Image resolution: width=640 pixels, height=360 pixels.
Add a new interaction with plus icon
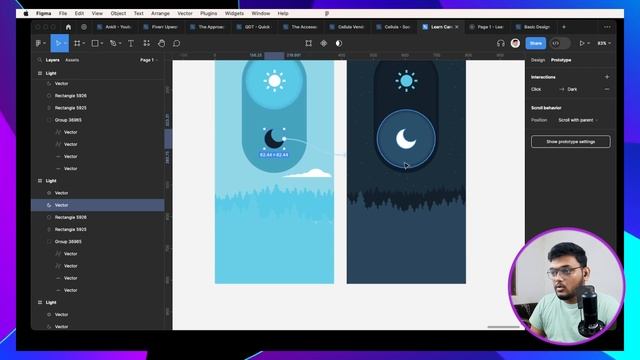coord(607,77)
